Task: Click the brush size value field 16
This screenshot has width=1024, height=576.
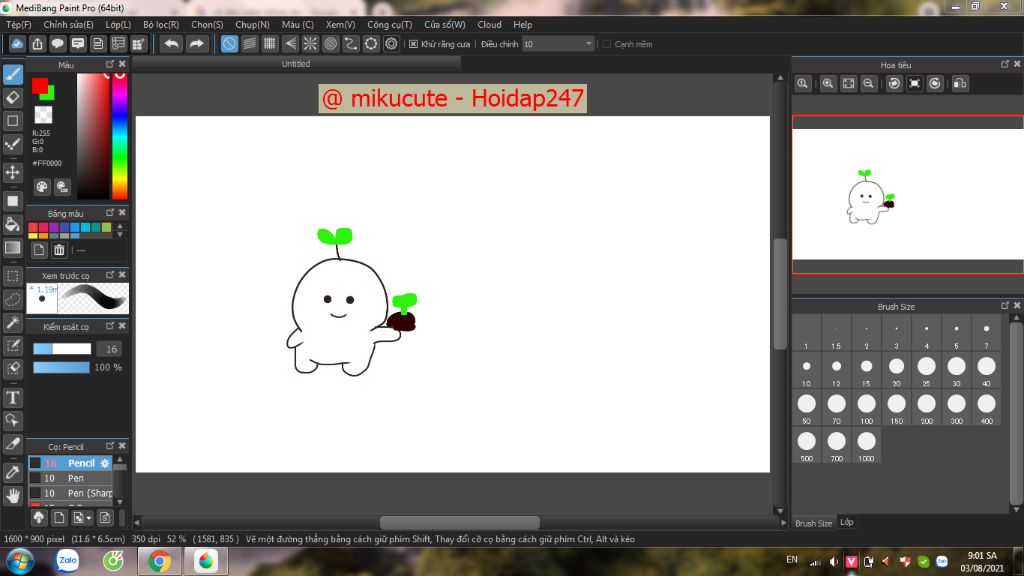Action: (112, 349)
